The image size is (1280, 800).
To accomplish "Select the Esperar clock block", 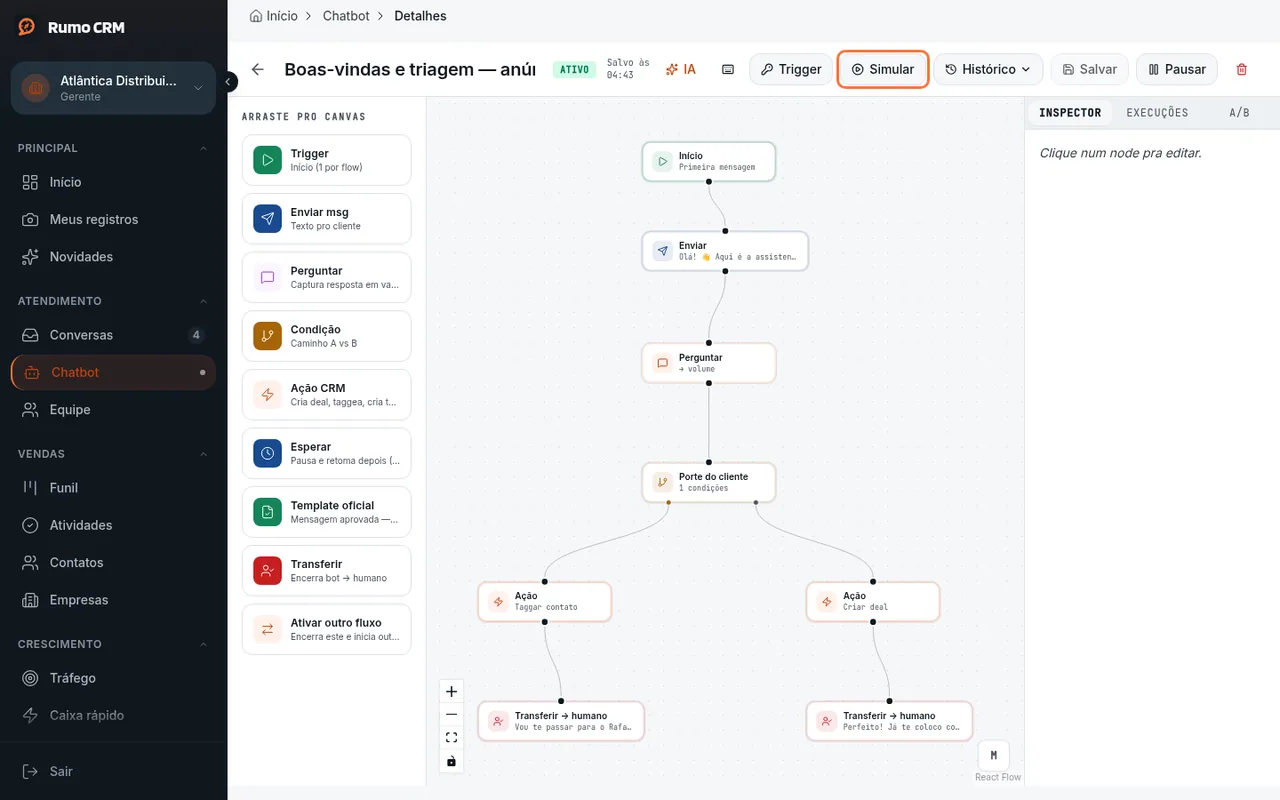I will [x=326, y=453].
